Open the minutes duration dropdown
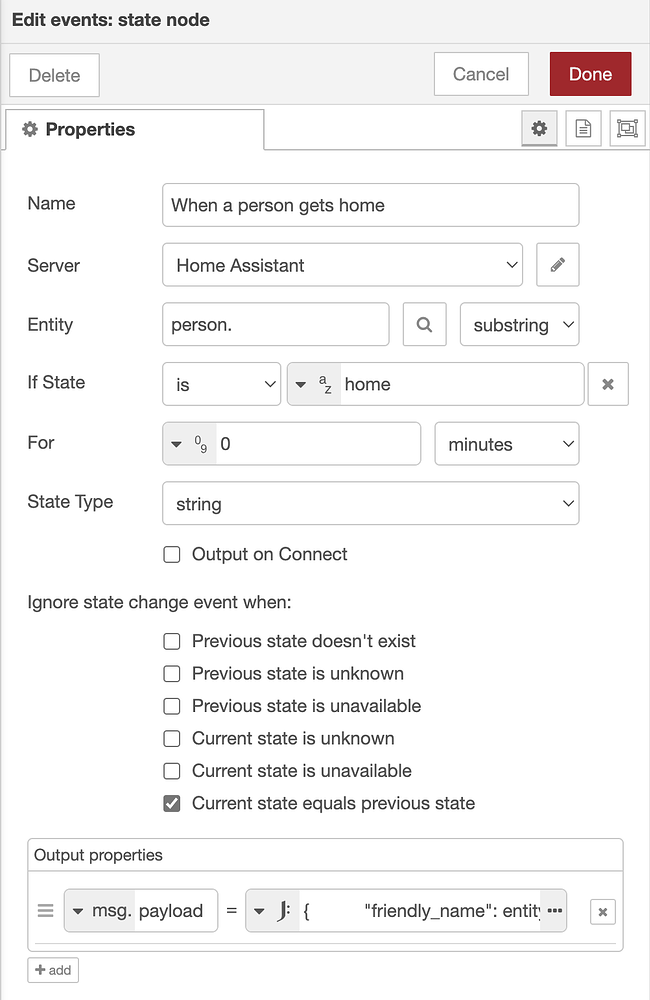The height and width of the screenshot is (1000, 650). coord(507,443)
